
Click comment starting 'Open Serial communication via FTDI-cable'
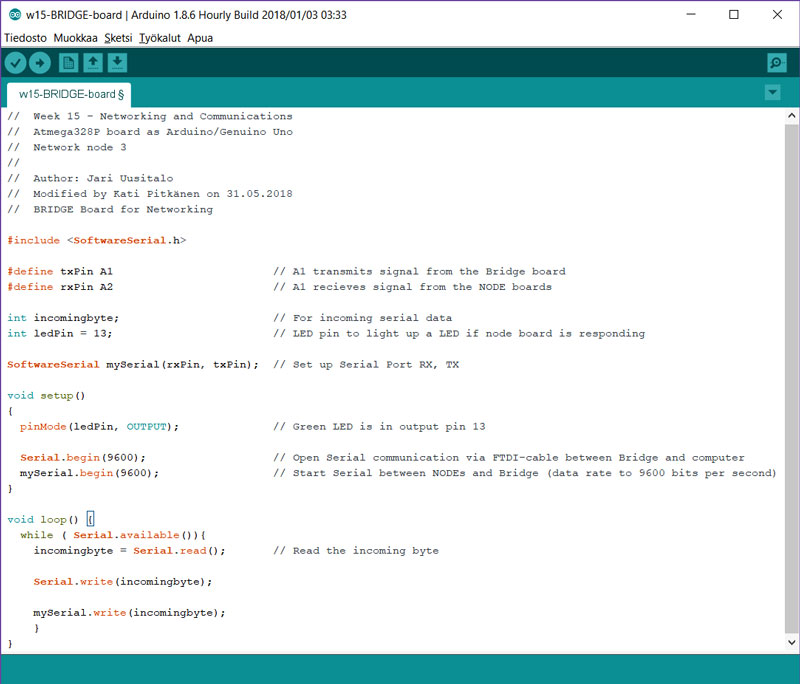pos(518,458)
